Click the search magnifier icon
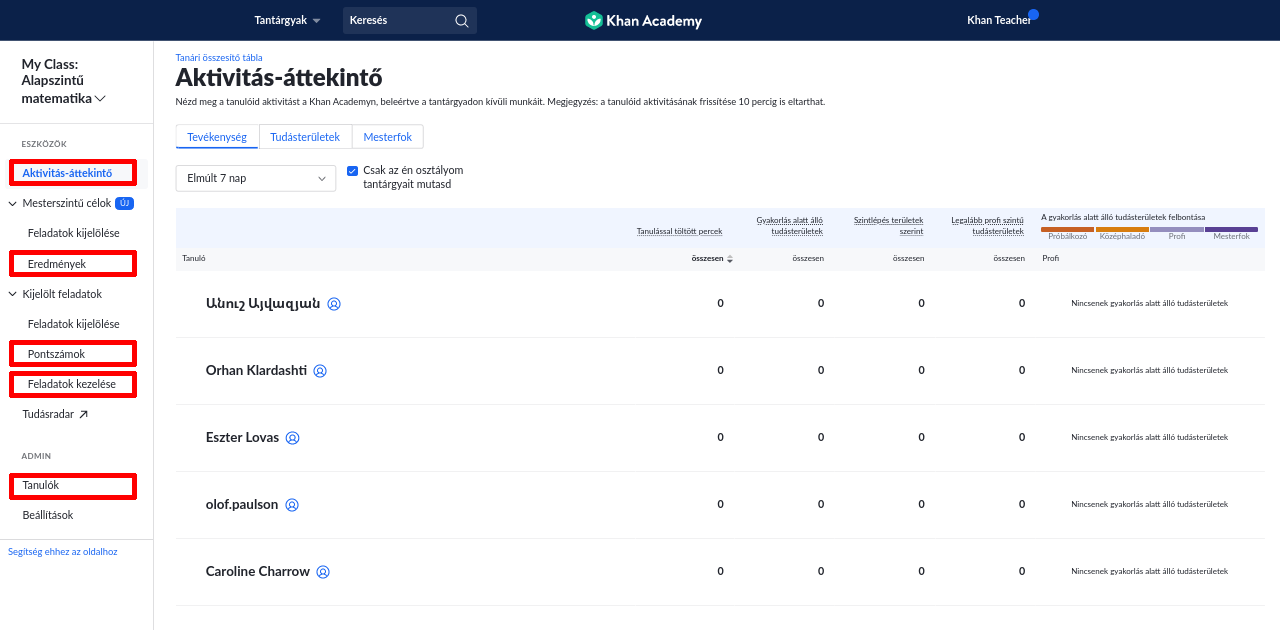 (x=461, y=20)
